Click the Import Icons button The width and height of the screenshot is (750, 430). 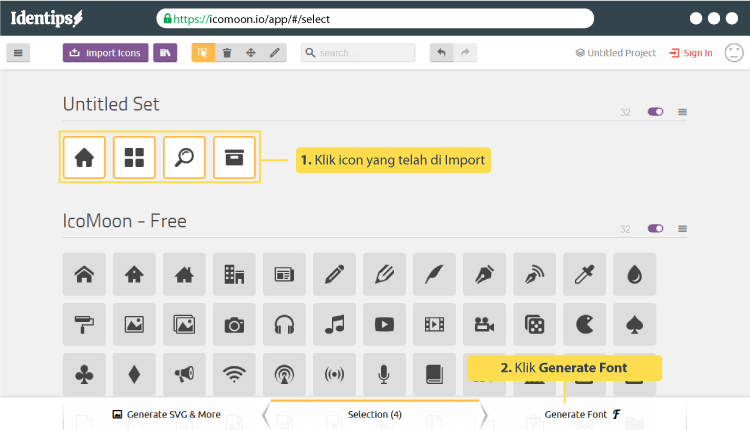tap(105, 53)
